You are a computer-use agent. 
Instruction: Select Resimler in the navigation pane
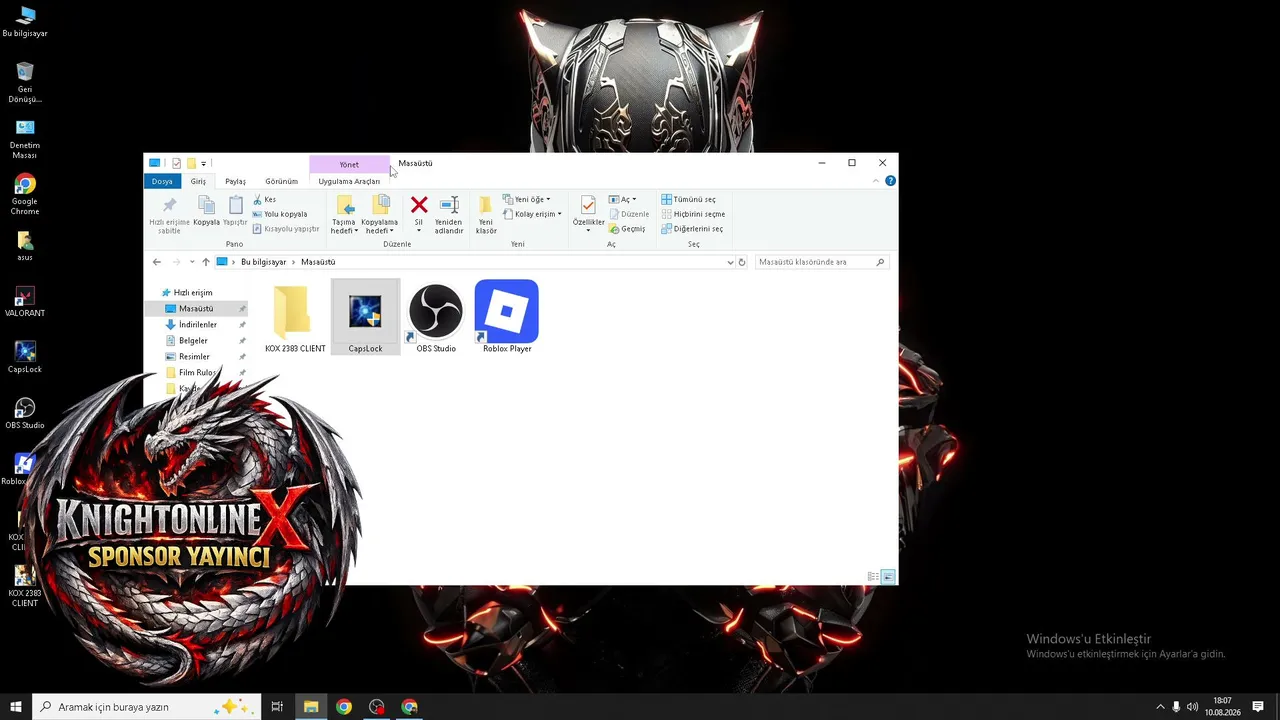click(194, 357)
